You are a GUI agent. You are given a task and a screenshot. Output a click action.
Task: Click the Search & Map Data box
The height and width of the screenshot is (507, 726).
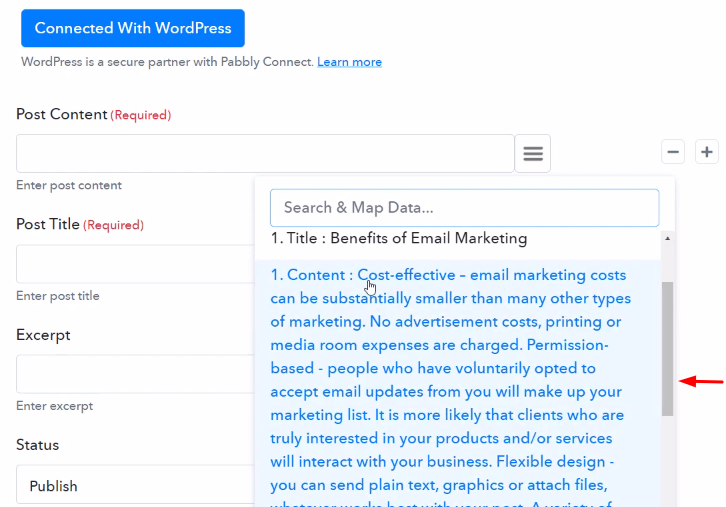464,207
